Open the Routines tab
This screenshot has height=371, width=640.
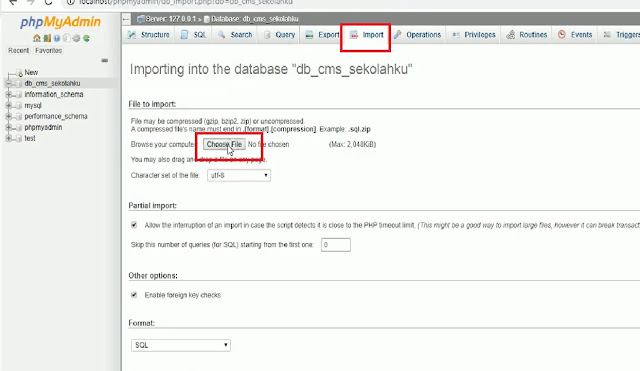tap(527, 35)
